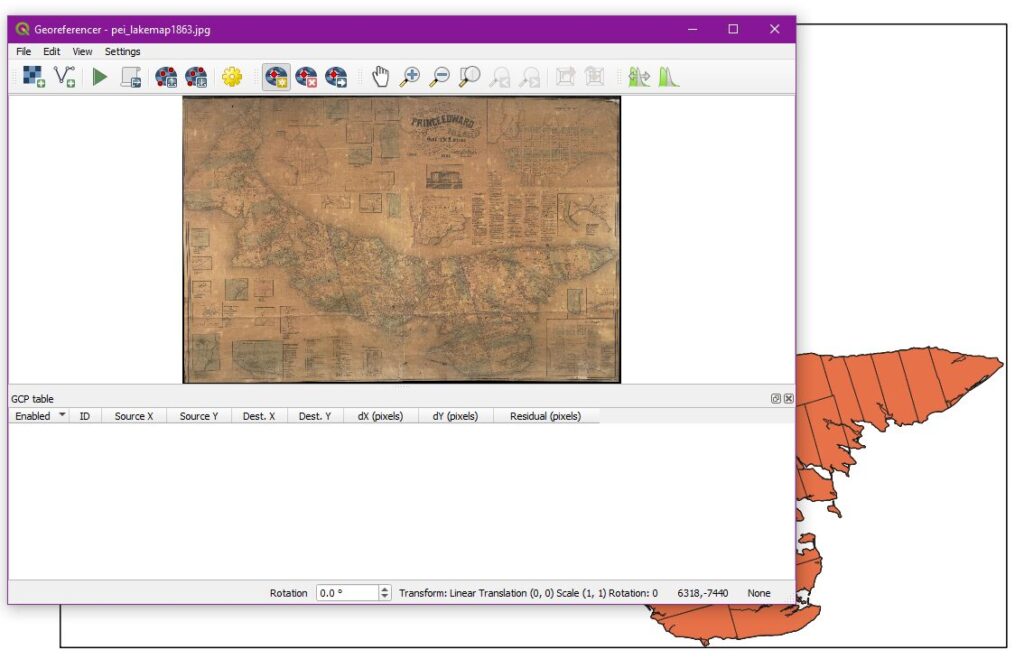Click the GCP table panel title
The height and width of the screenshot is (668, 1024).
pyautogui.click(x=33, y=398)
